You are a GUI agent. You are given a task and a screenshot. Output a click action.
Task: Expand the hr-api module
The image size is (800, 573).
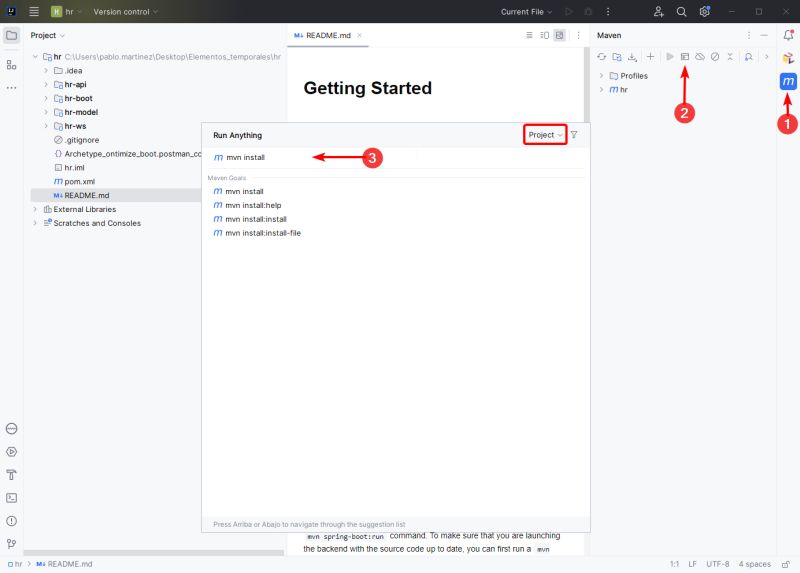click(46, 85)
